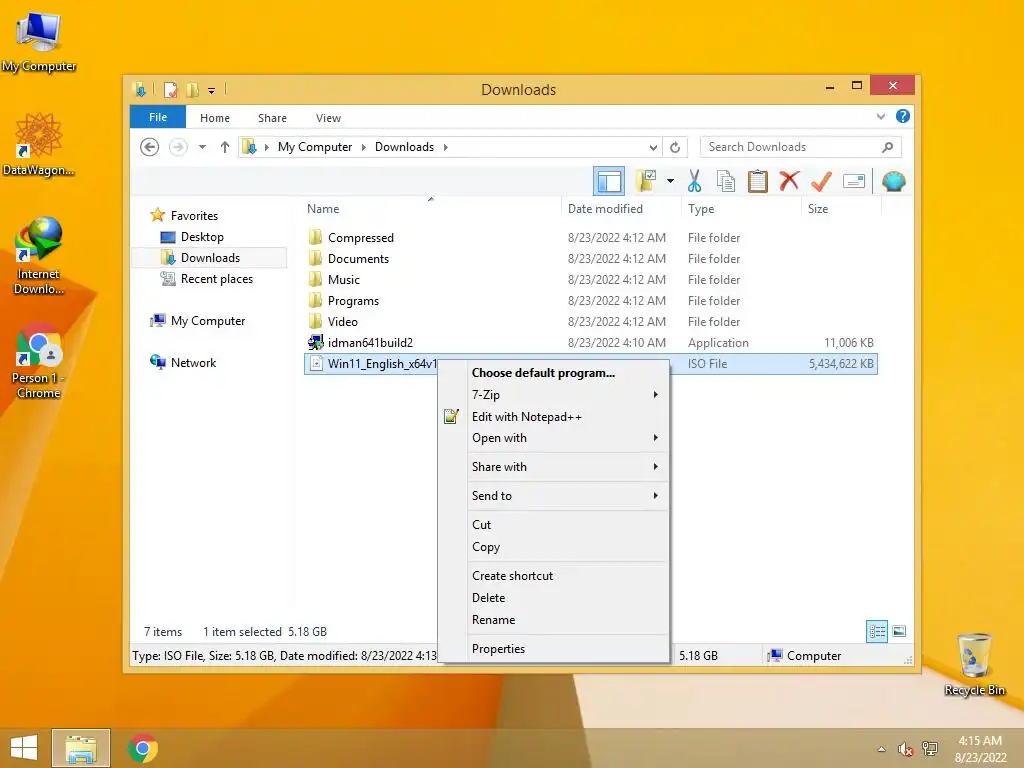Click the arrow before My Computer breadcrumb

[266, 147]
